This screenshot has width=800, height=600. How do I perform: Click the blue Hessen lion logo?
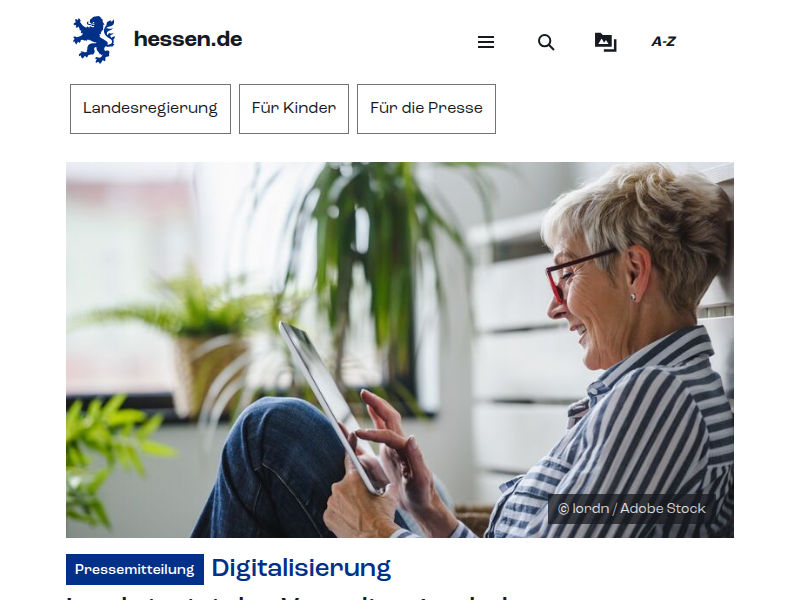(94, 40)
